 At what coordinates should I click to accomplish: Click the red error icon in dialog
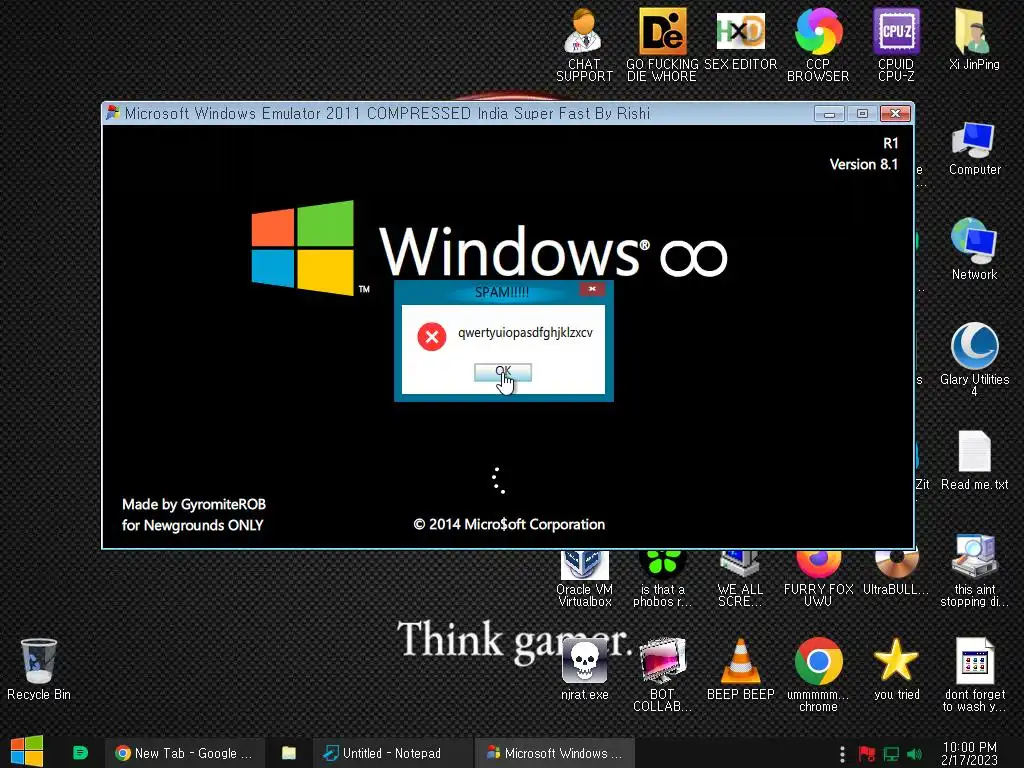click(432, 336)
